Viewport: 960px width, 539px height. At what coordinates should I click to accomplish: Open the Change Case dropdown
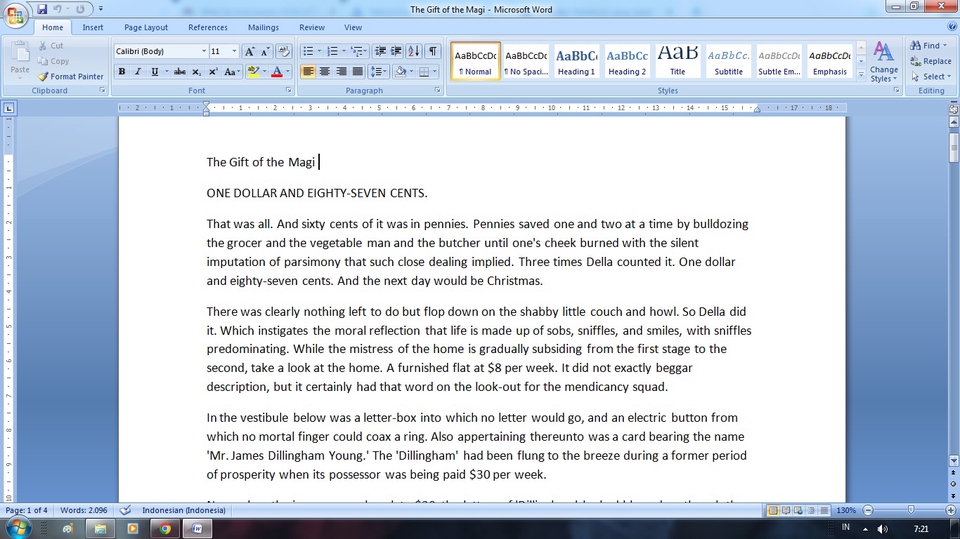(231, 72)
